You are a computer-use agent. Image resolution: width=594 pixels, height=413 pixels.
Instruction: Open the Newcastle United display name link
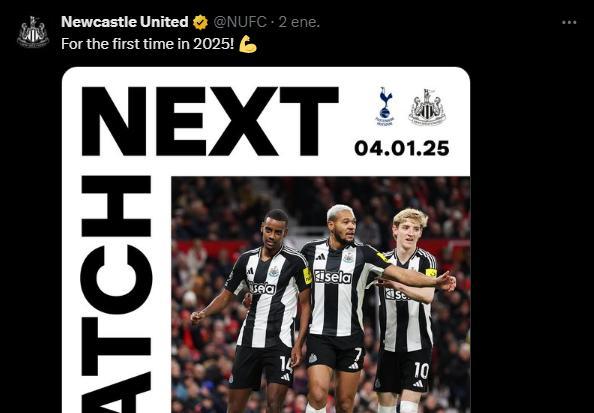point(125,22)
